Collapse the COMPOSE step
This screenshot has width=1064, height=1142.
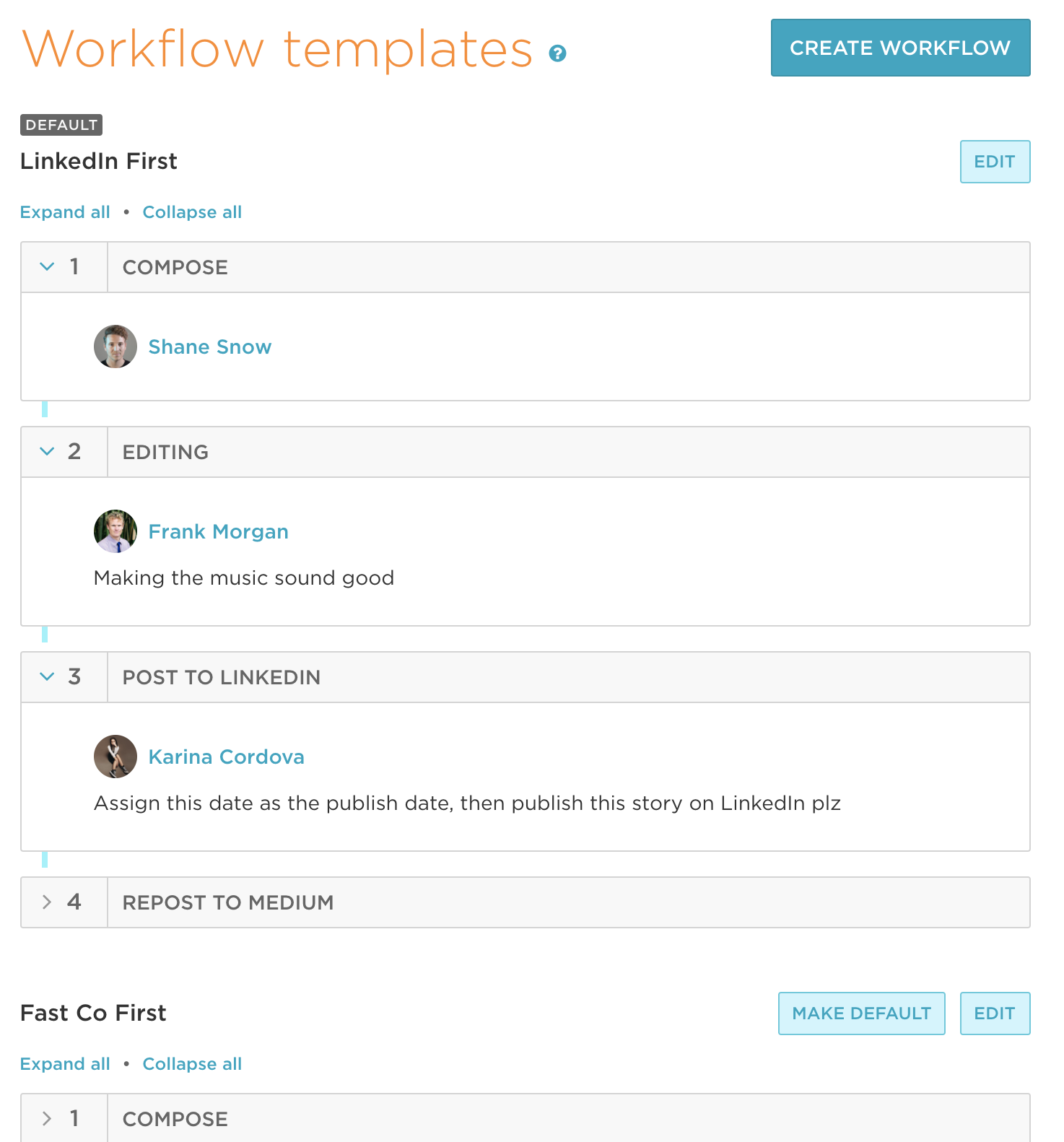[47, 267]
